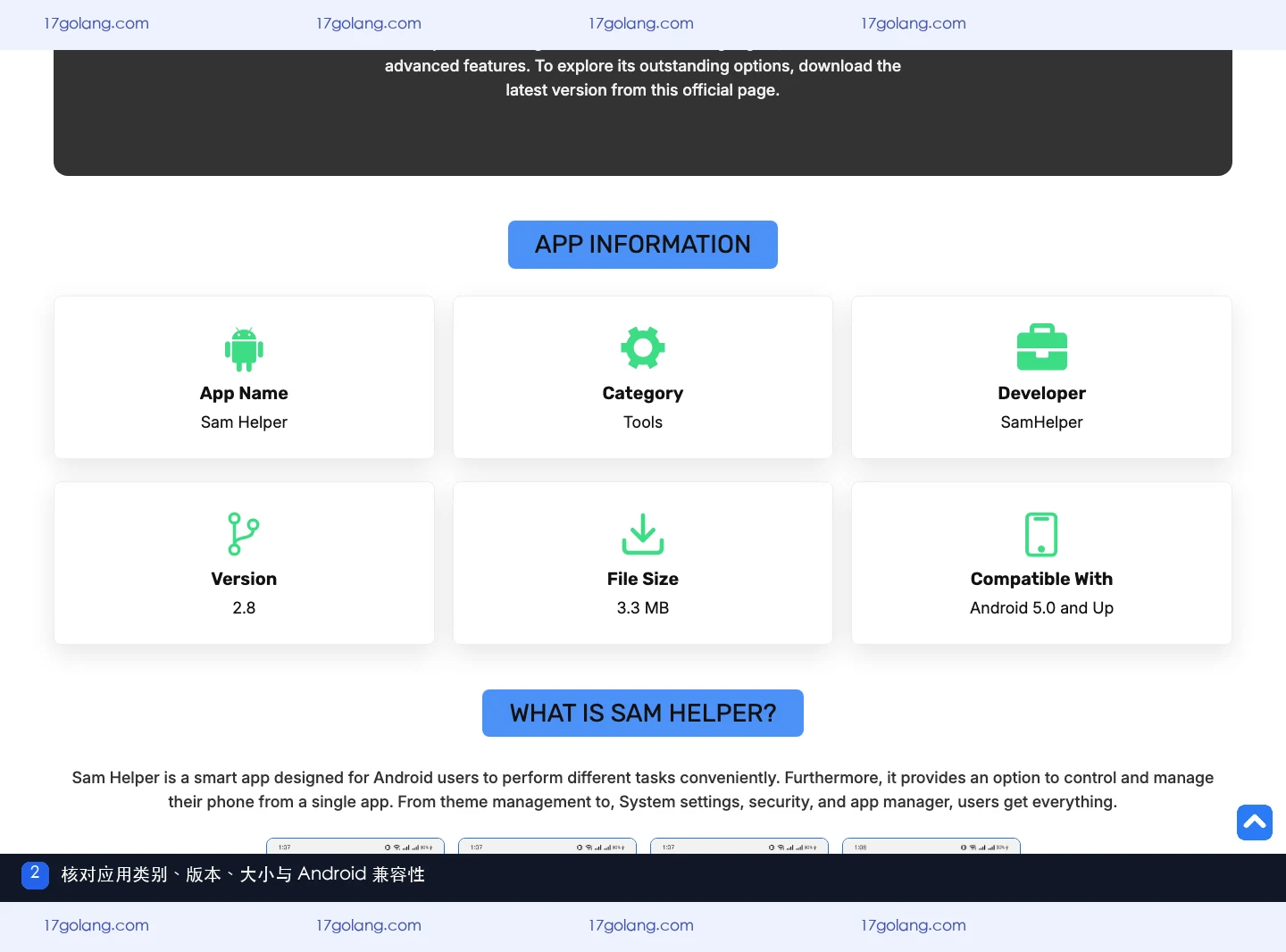1286x952 pixels.
Task: Click the APP INFORMATION heading button
Action: [x=643, y=245]
